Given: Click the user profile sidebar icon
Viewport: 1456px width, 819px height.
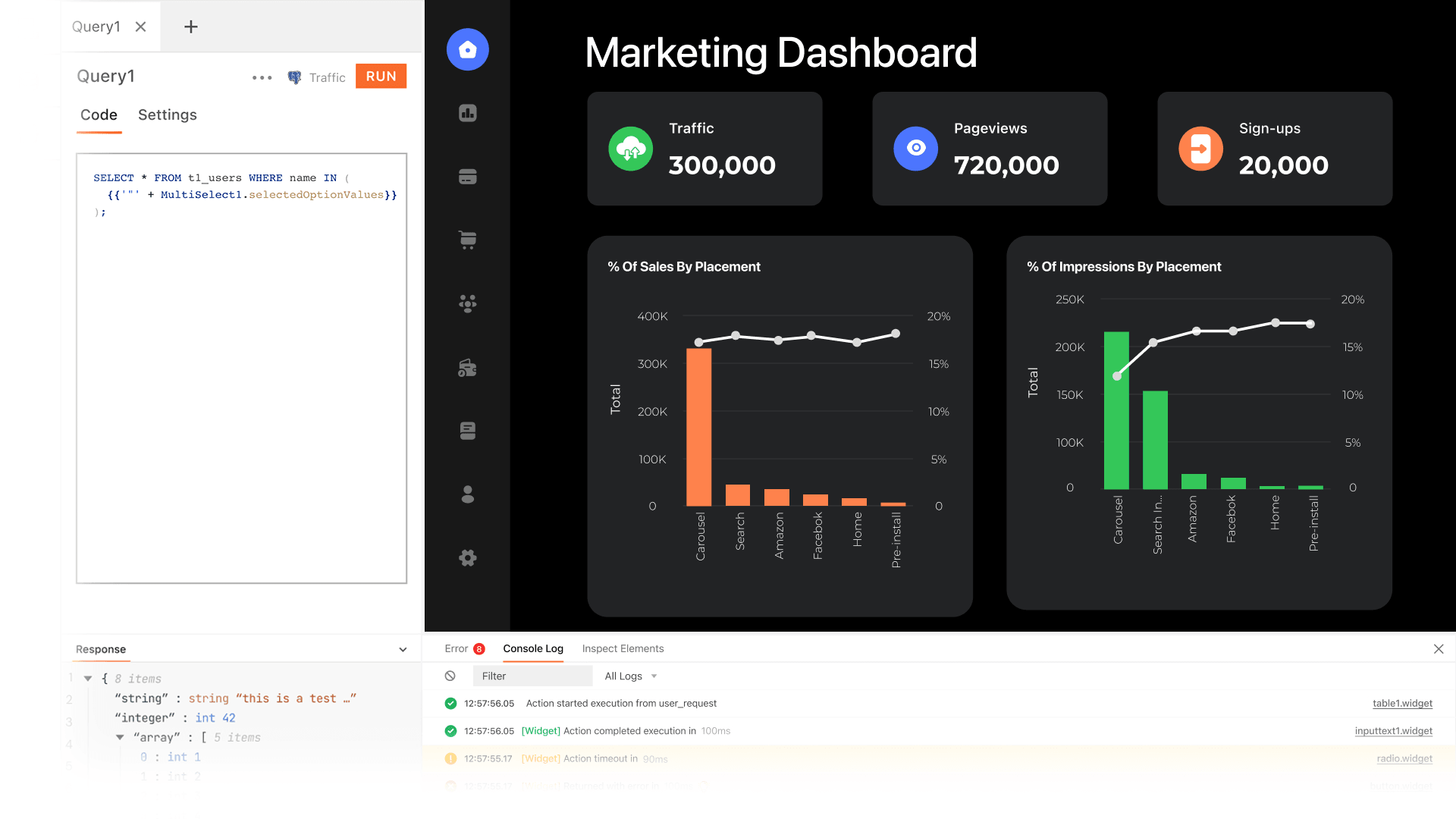Looking at the screenshot, I should (x=467, y=494).
